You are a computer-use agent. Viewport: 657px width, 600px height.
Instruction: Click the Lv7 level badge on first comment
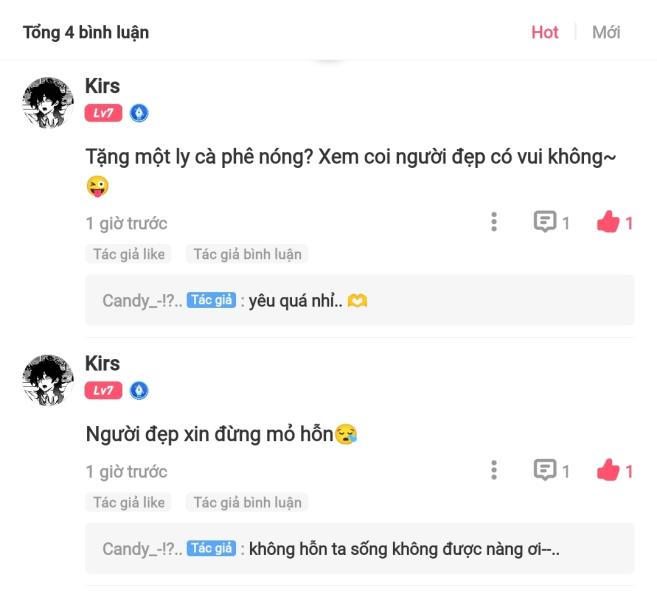(103, 113)
